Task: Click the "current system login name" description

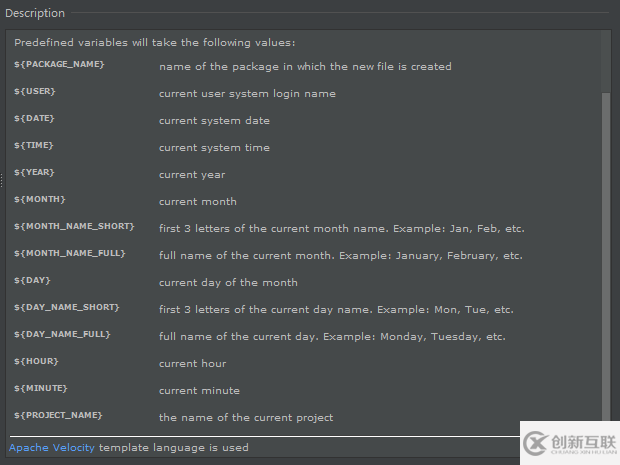Action: [x=247, y=93]
